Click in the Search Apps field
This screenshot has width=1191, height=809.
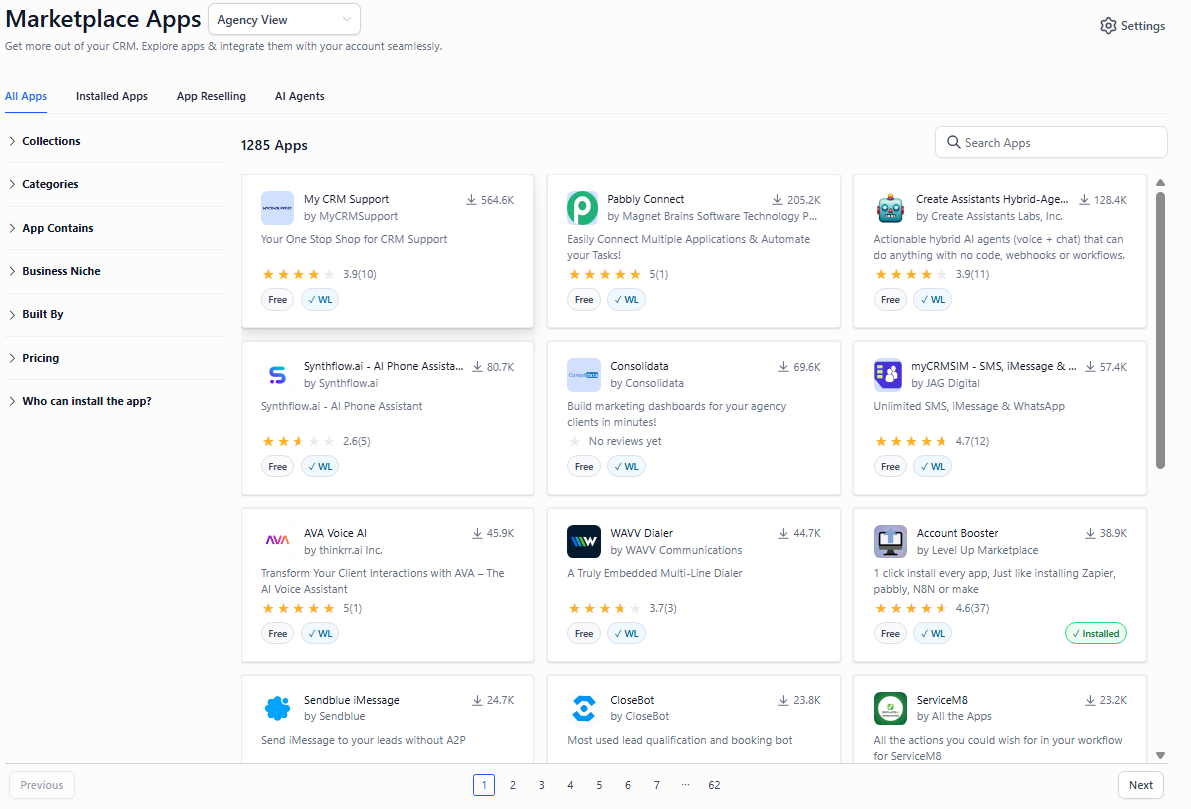[1051, 142]
